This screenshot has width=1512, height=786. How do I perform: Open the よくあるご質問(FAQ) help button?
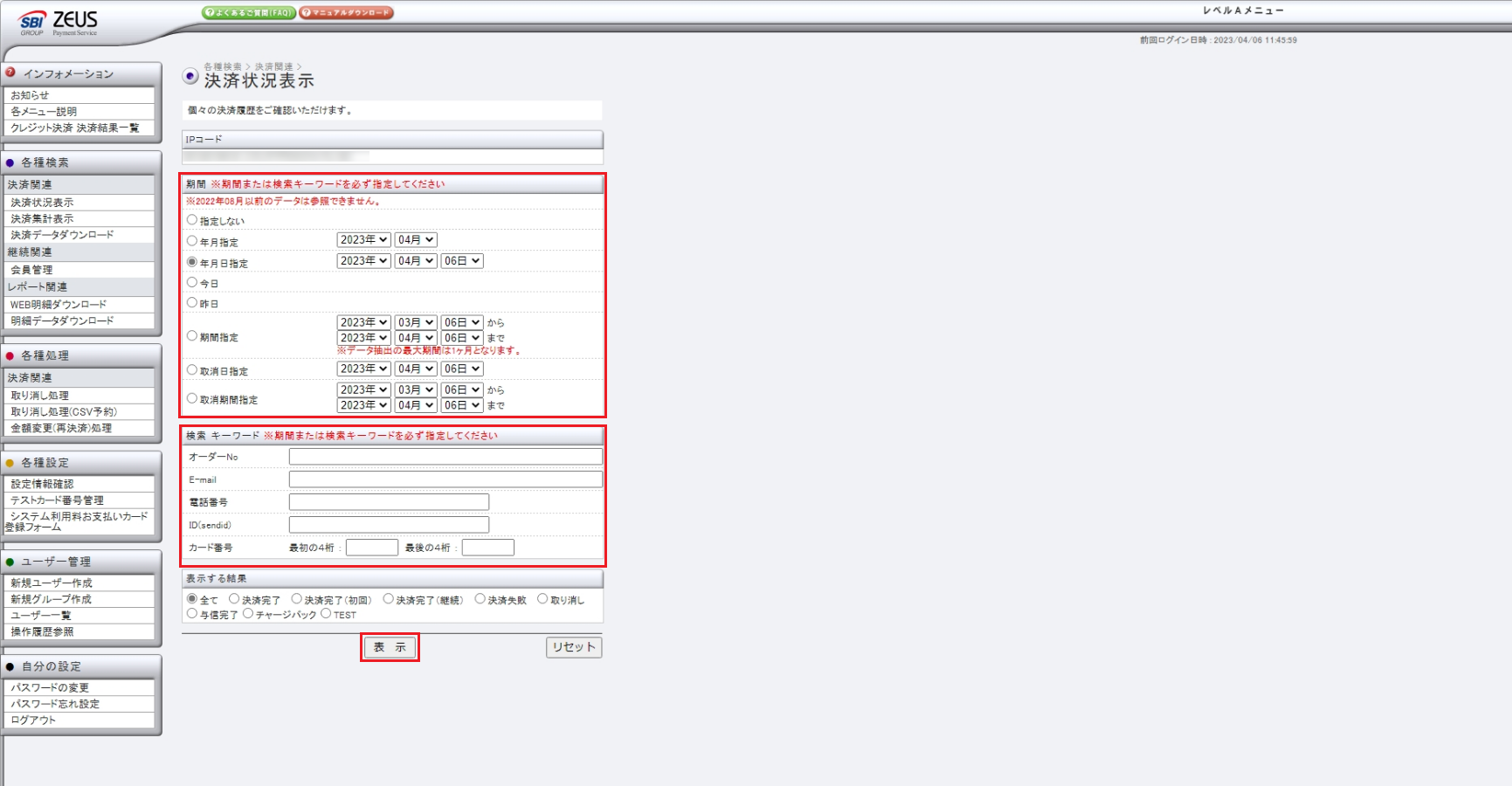tap(249, 13)
